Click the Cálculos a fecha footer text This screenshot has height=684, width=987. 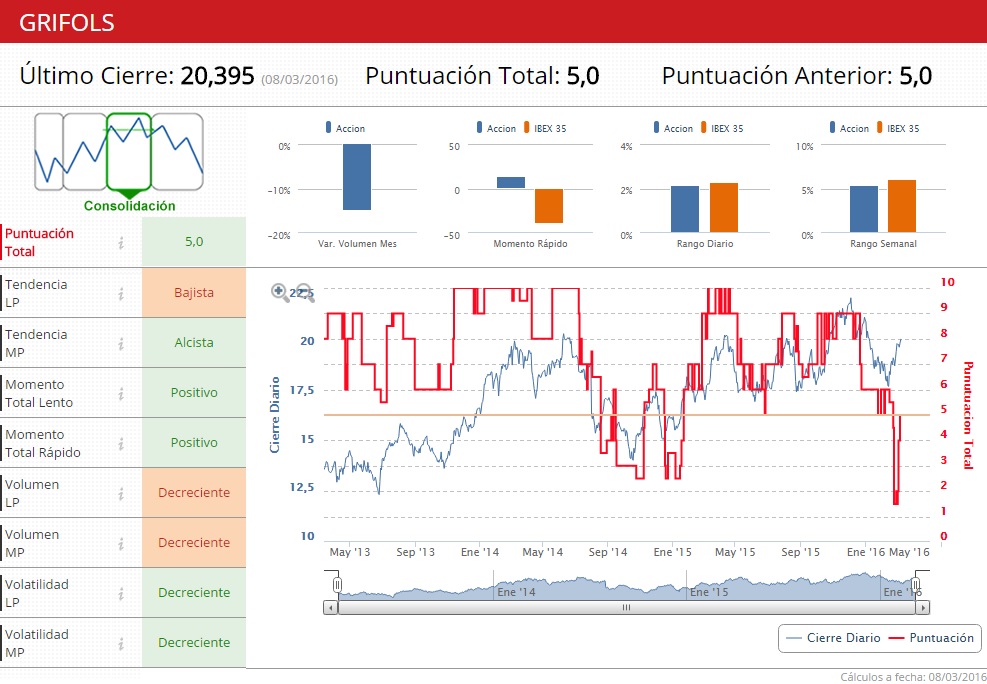tap(913, 677)
